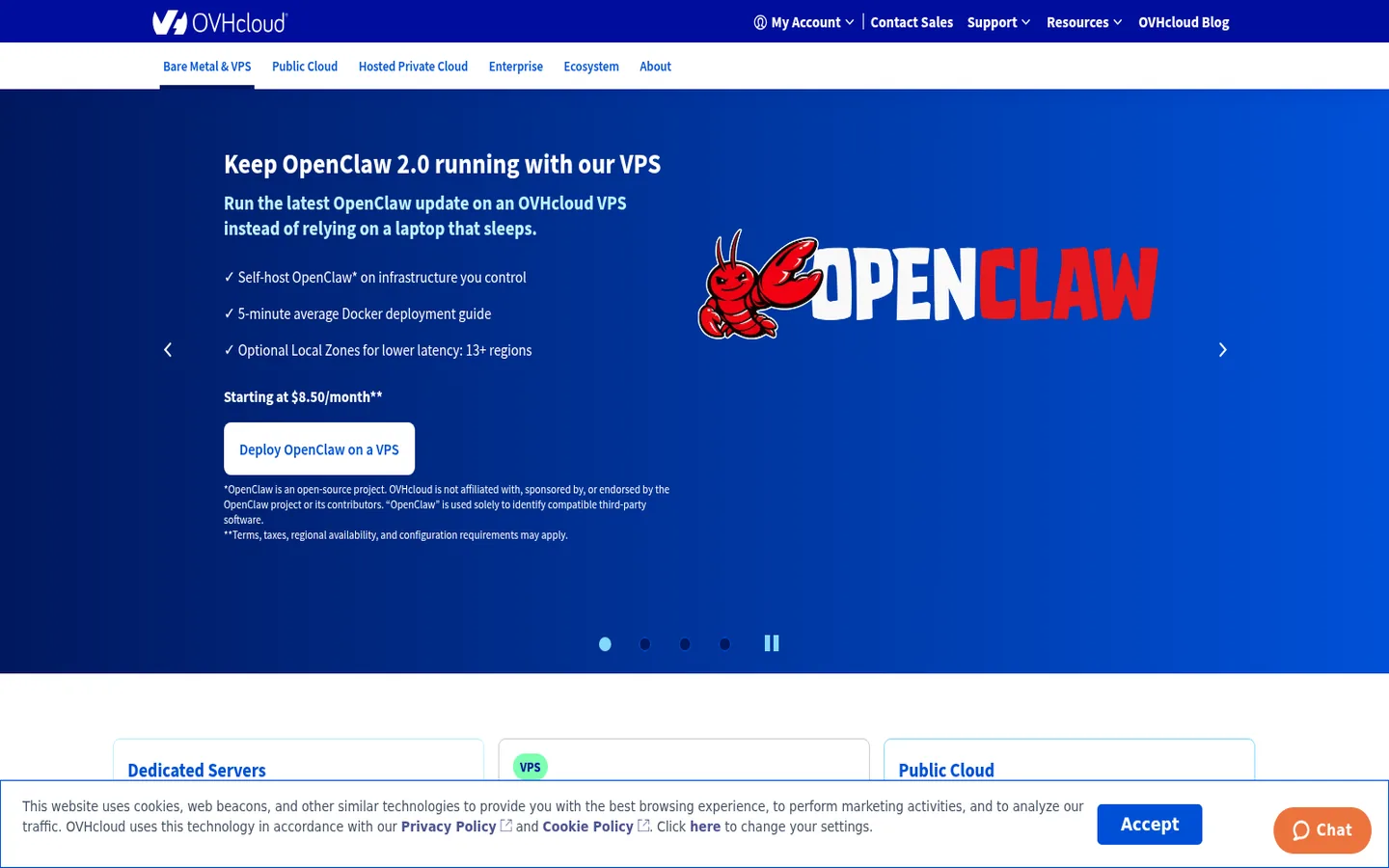Open the Enterprise menu
This screenshot has height=868, width=1389.
(x=516, y=67)
